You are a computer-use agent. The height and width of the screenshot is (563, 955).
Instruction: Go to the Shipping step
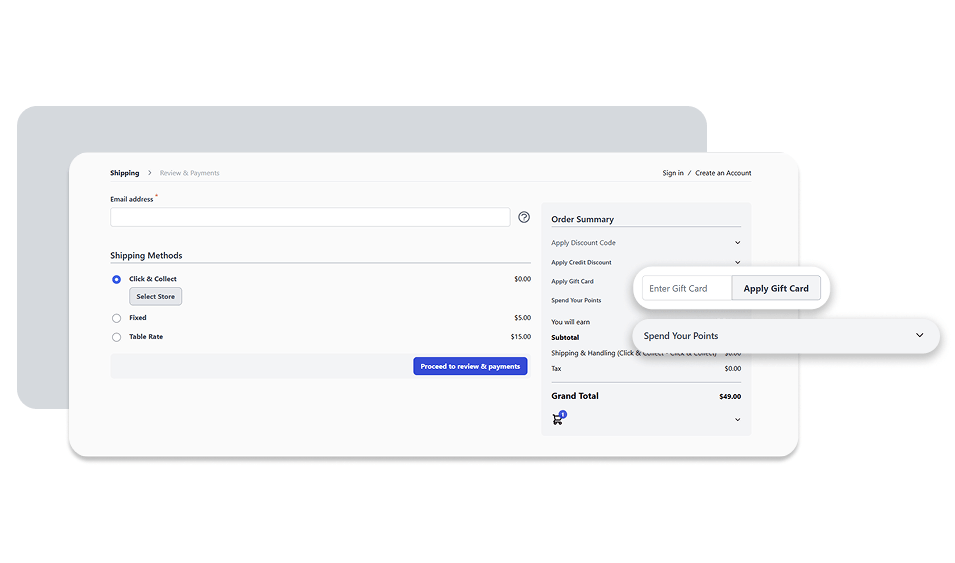(x=125, y=173)
